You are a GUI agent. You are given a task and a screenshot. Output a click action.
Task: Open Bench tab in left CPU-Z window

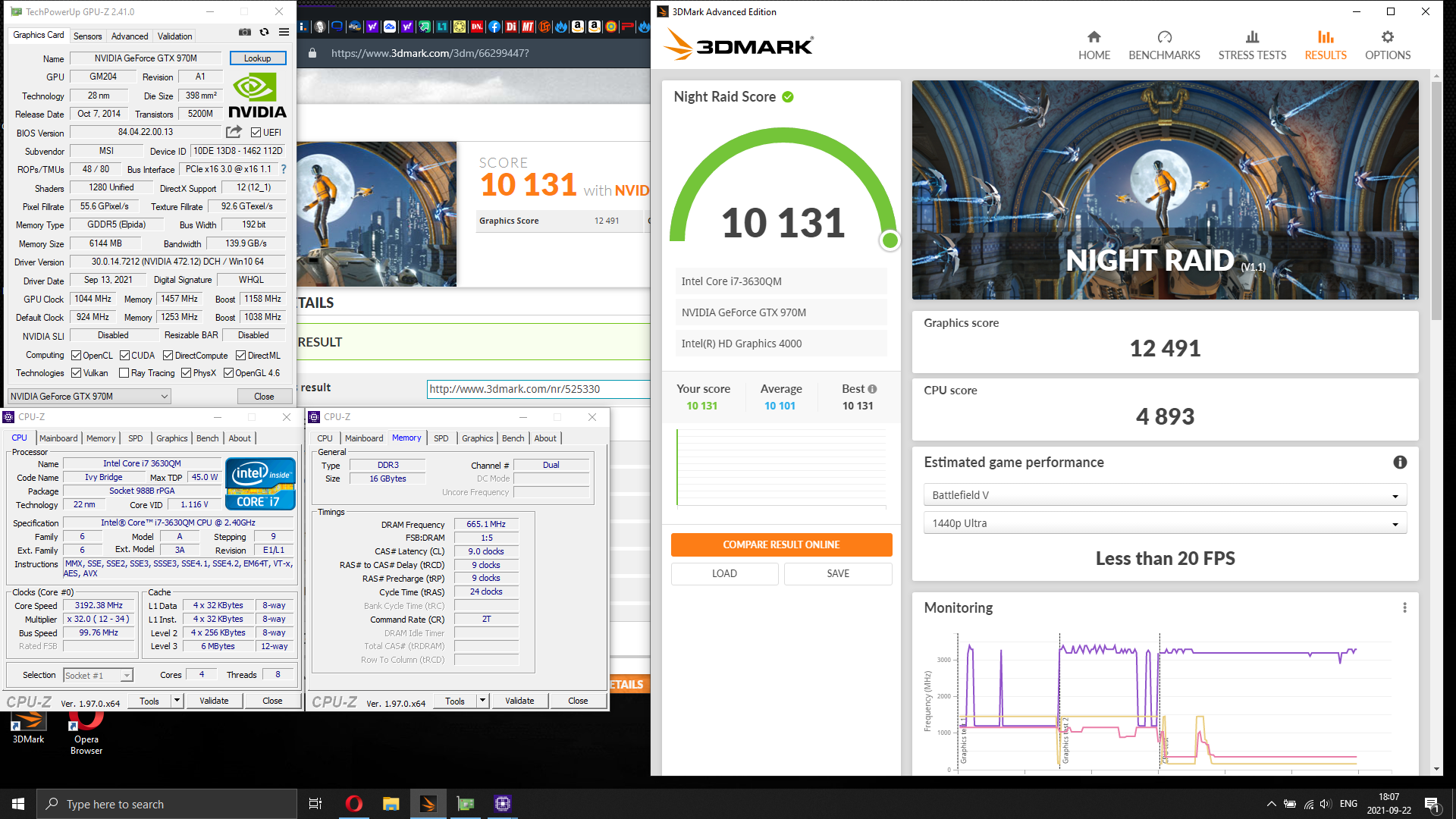(207, 438)
